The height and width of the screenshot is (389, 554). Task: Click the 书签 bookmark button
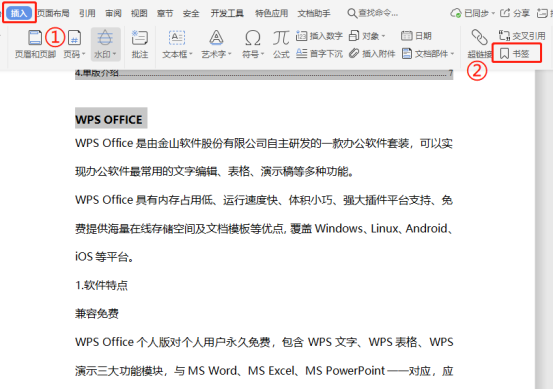[516, 53]
